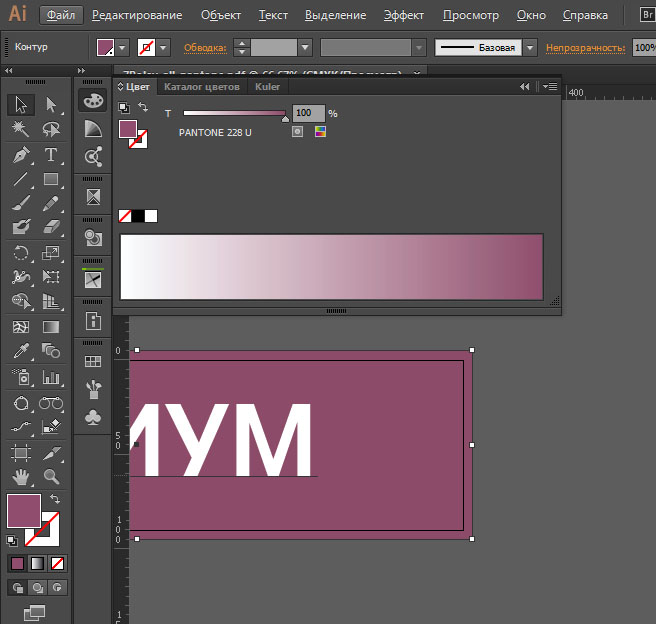Switch toolbar paint mode to Gradient

point(37,563)
